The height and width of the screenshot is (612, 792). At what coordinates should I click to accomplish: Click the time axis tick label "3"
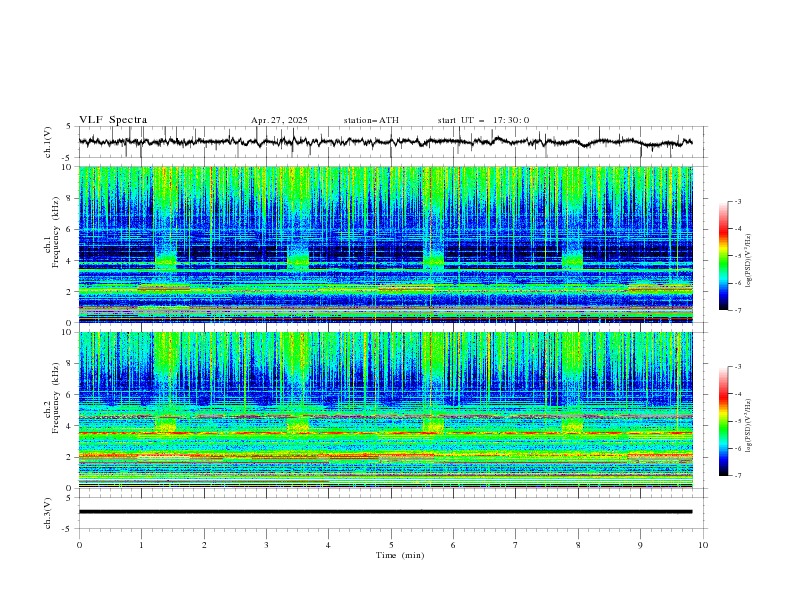266,545
